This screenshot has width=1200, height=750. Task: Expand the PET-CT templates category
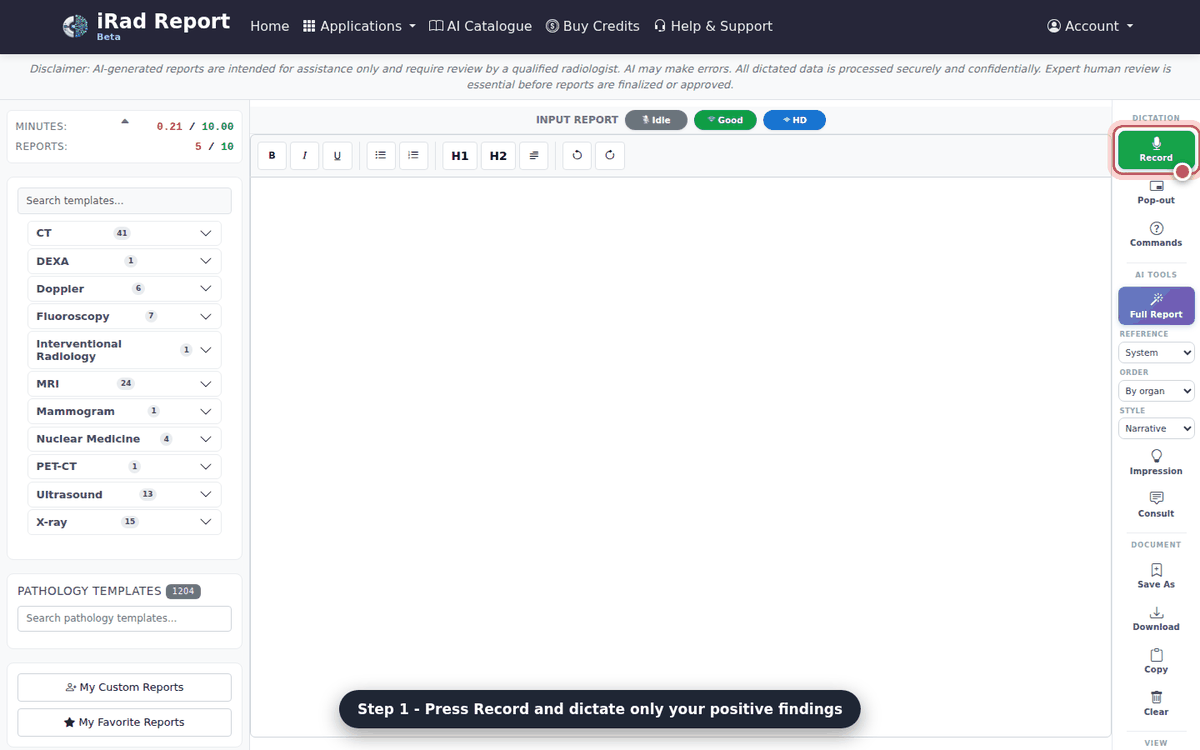124,467
